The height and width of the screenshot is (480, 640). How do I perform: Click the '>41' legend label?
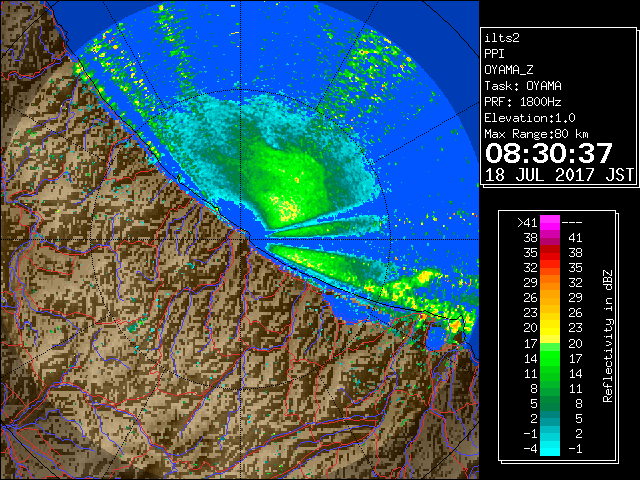pyautogui.click(x=527, y=222)
